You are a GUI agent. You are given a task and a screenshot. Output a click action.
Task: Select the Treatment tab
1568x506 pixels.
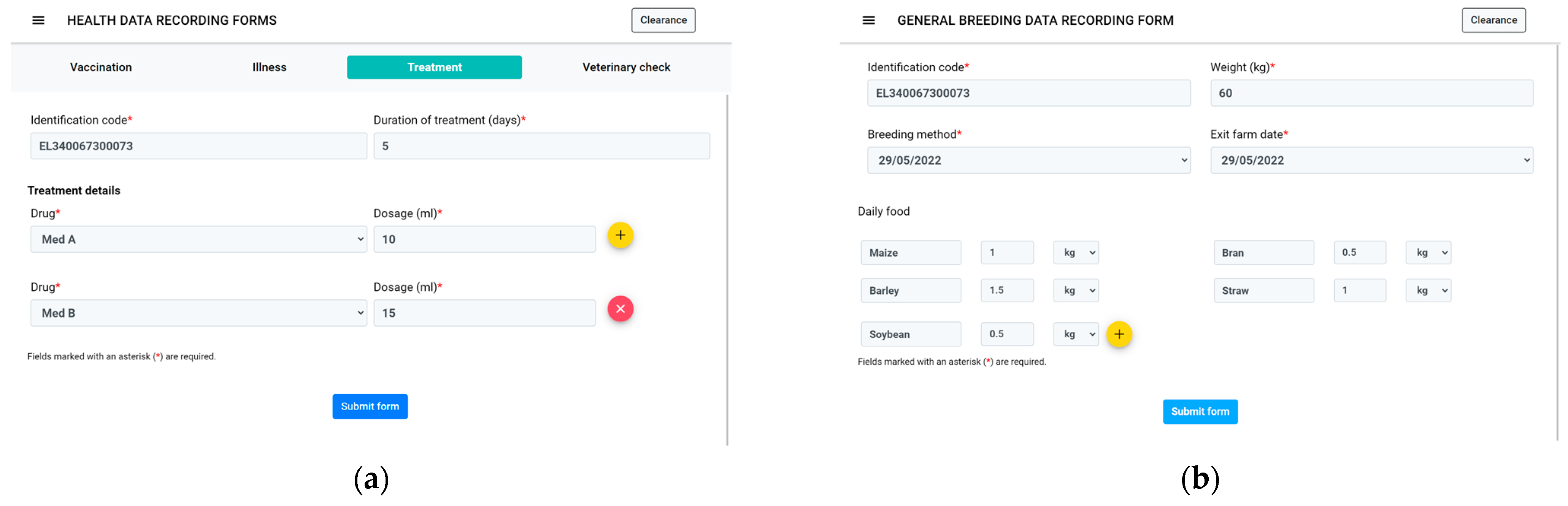pyautogui.click(x=434, y=68)
